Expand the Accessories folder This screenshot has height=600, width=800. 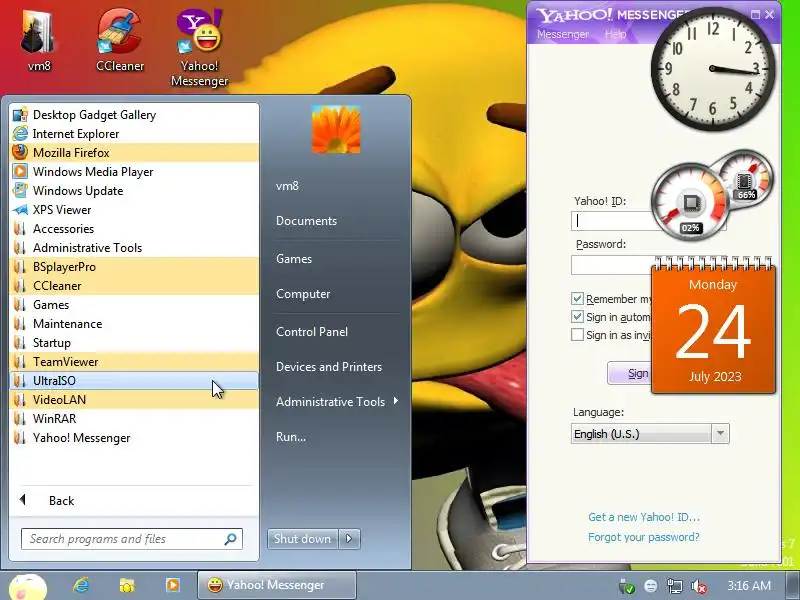(134, 229)
